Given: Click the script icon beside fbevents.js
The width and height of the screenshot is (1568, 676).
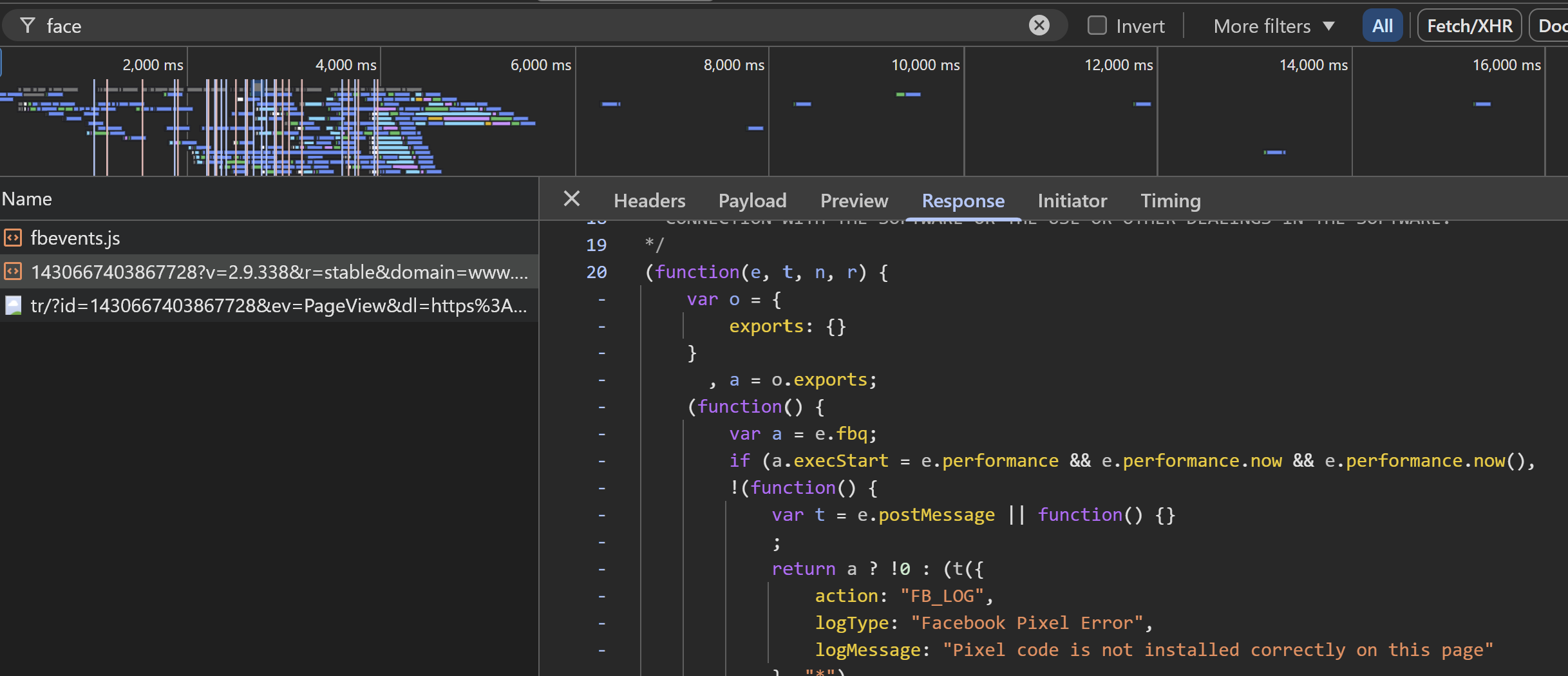Looking at the screenshot, I should (x=13, y=238).
